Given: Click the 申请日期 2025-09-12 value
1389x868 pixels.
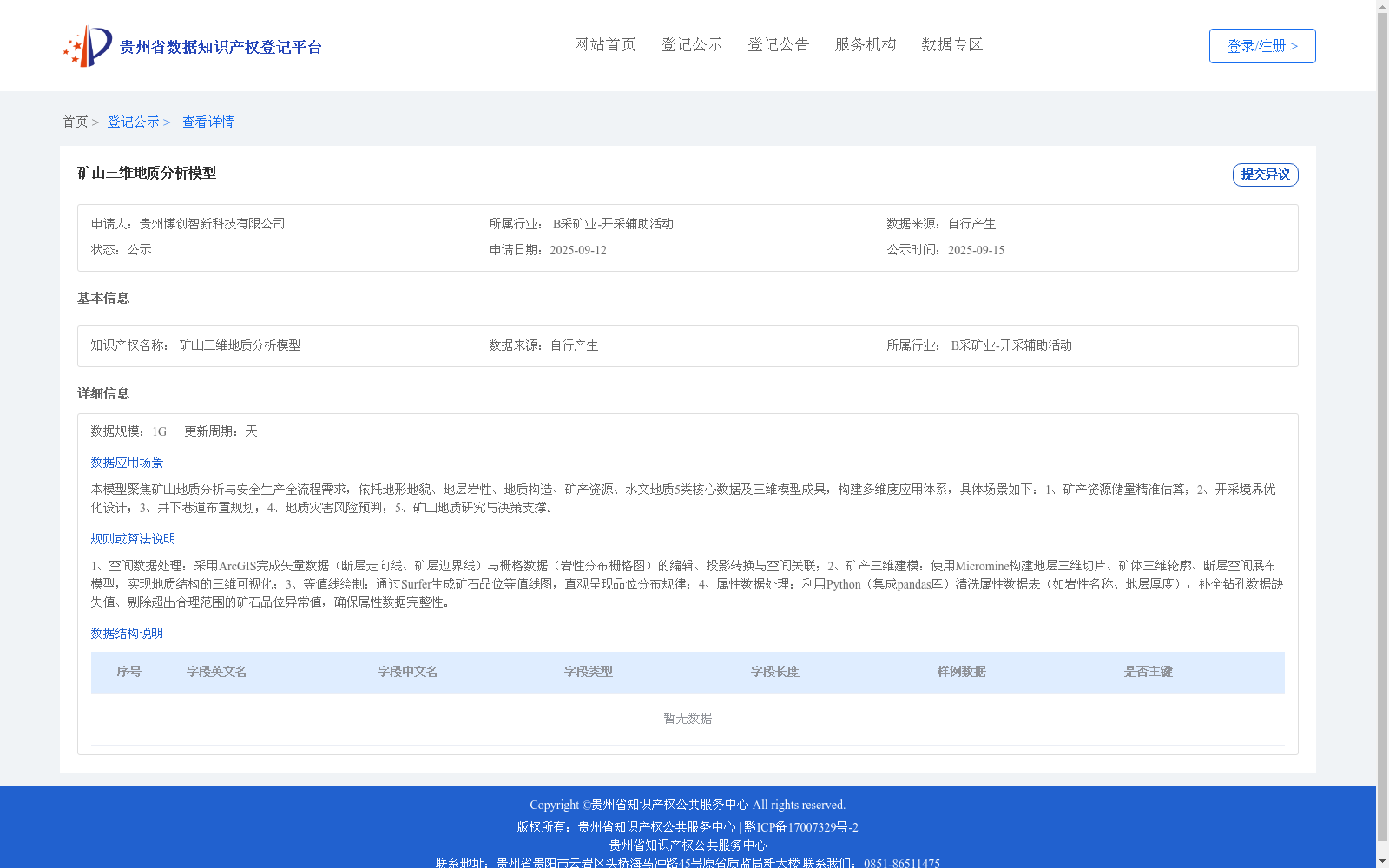Looking at the screenshot, I should tap(578, 250).
